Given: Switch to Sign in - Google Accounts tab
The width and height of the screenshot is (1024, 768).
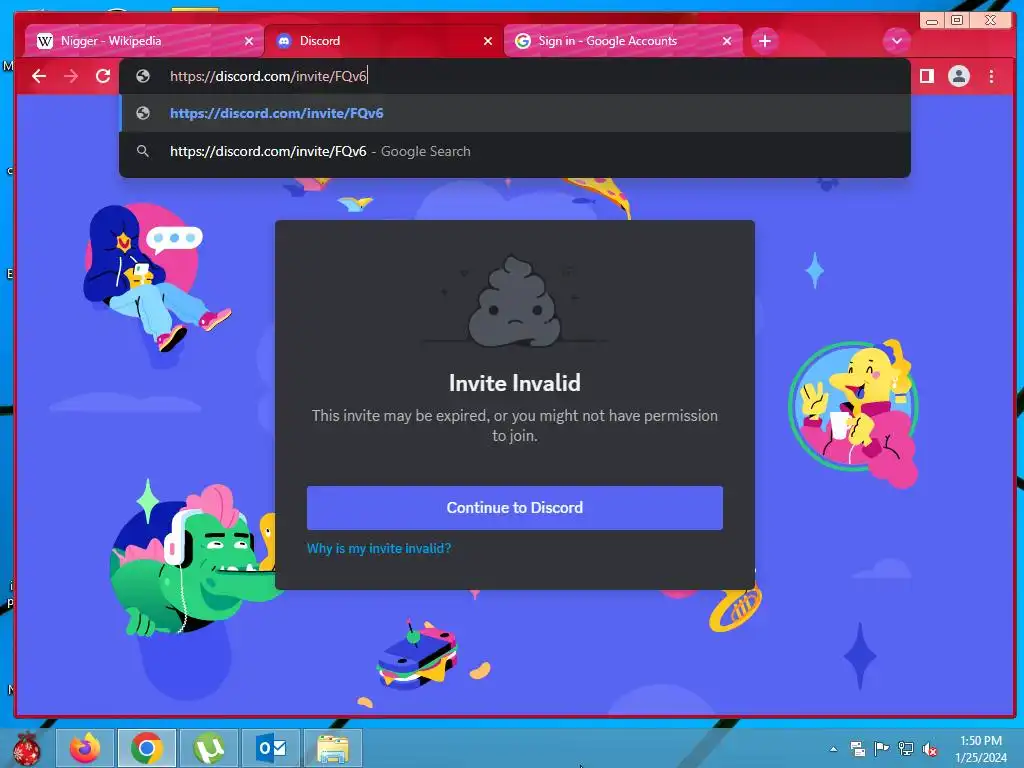Looking at the screenshot, I should (x=623, y=41).
